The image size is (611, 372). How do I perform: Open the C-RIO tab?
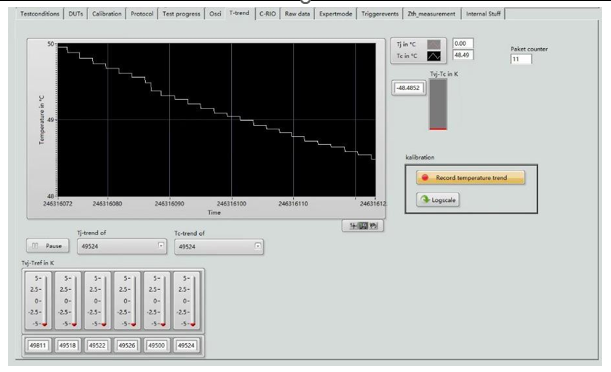coord(268,14)
